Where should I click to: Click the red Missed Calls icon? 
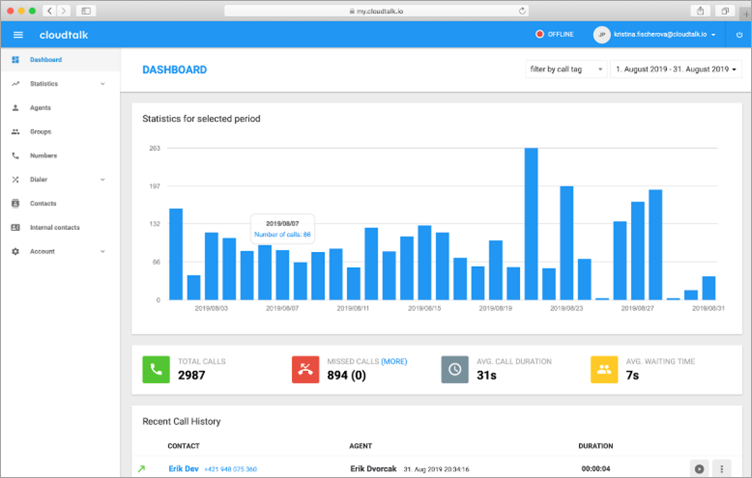coord(306,369)
